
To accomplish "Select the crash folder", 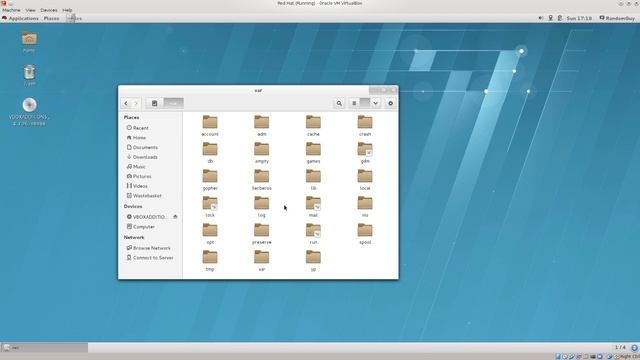I will click(365, 126).
